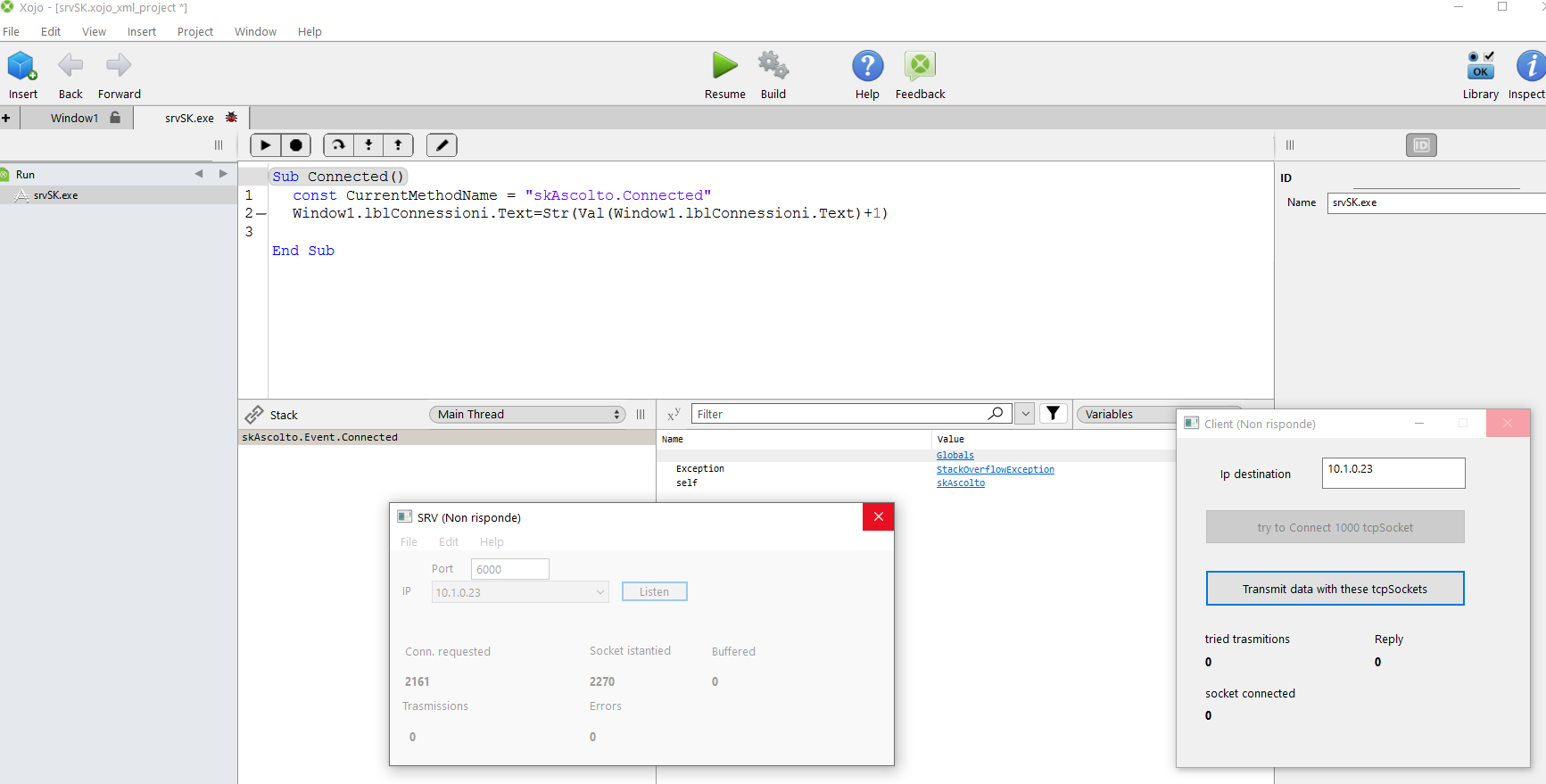Click code line 2 breakpoint gutter
Screen dimensions: 1546x784
coord(260,214)
